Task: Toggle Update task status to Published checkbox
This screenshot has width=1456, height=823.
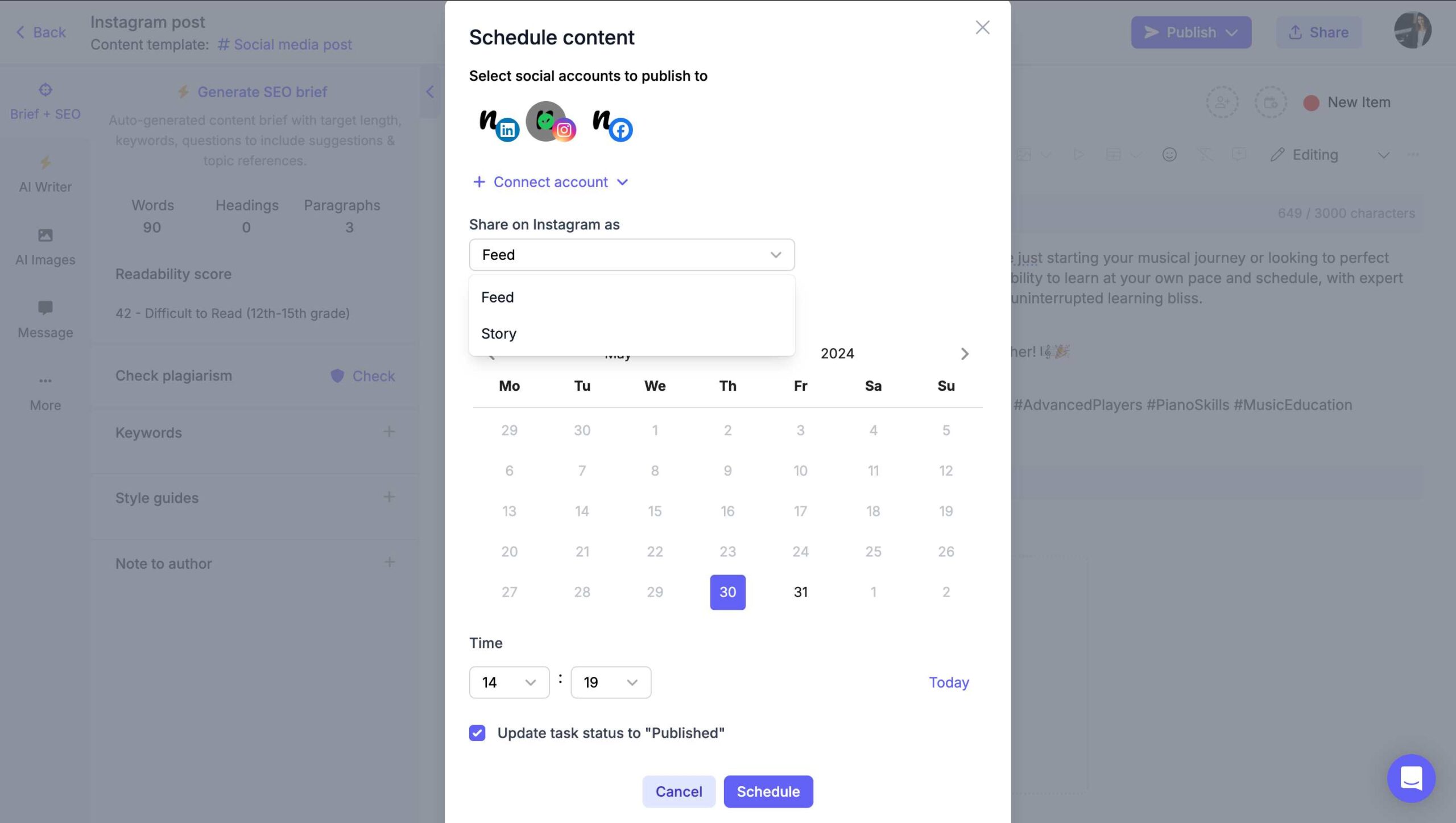Action: [x=477, y=733]
